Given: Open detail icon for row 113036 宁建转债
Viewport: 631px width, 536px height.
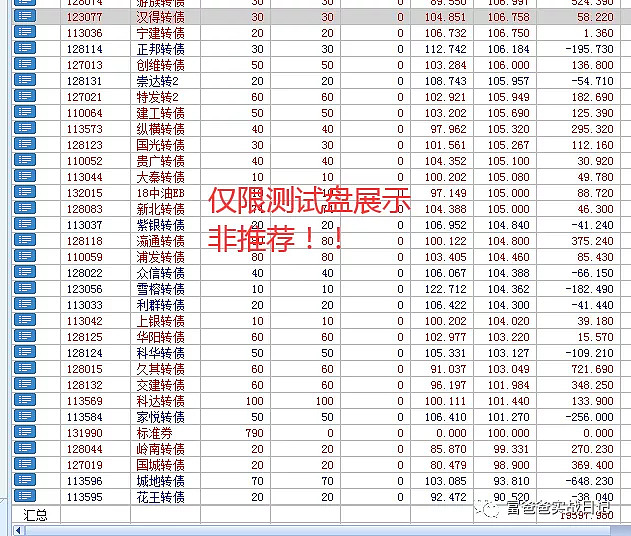Looking at the screenshot, I should pyautogui.click(x=25, y=32).
